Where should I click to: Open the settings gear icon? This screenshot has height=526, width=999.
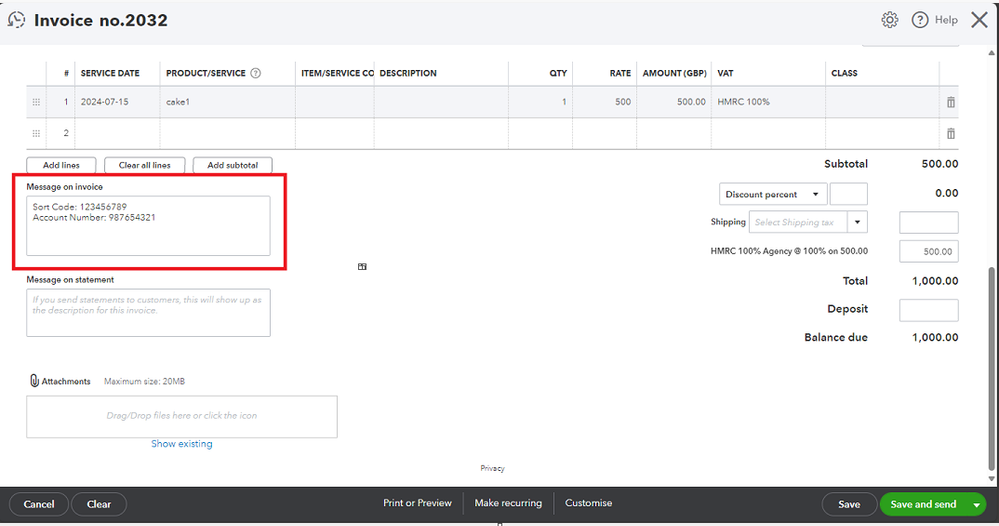pos(889,20)
